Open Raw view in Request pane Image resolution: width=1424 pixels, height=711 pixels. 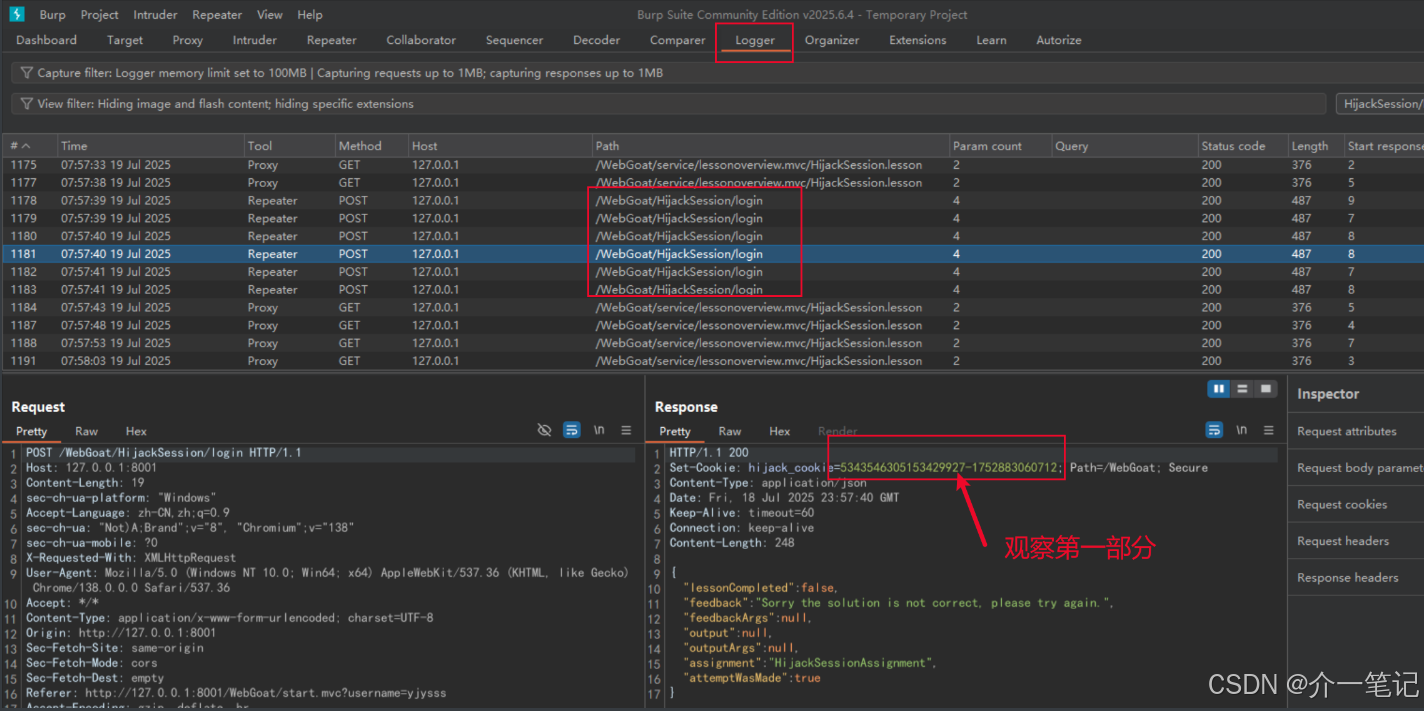point(87,431)
